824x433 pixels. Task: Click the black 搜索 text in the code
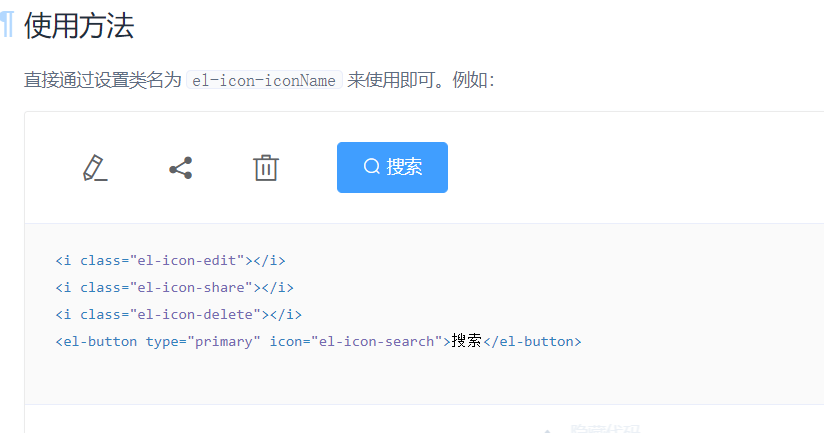[466, 341]
